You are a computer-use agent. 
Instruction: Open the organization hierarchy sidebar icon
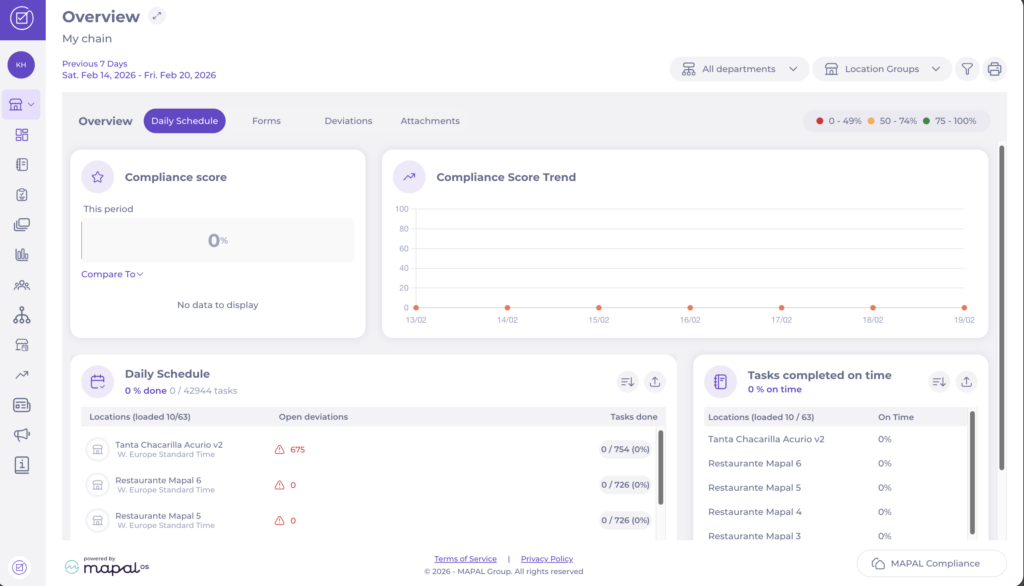pos(22,315)
